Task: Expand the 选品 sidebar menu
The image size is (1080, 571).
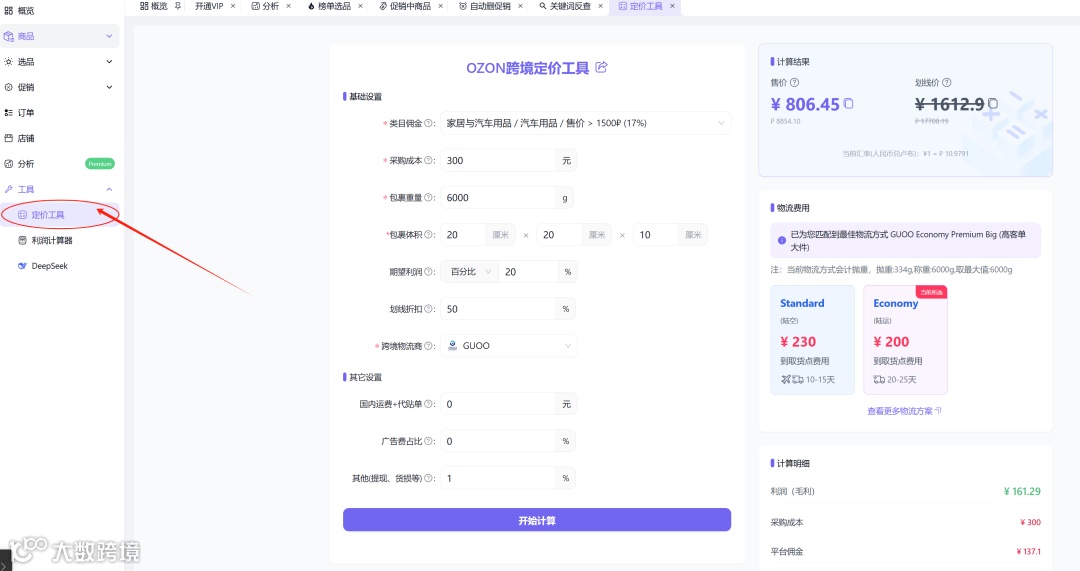Action: point(59,61)
